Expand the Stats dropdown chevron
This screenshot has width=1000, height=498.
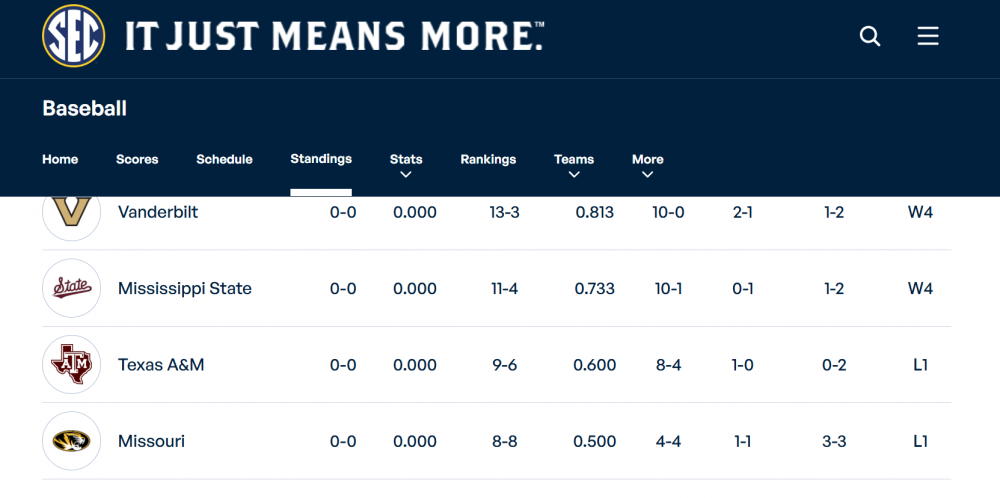point(406,175)
